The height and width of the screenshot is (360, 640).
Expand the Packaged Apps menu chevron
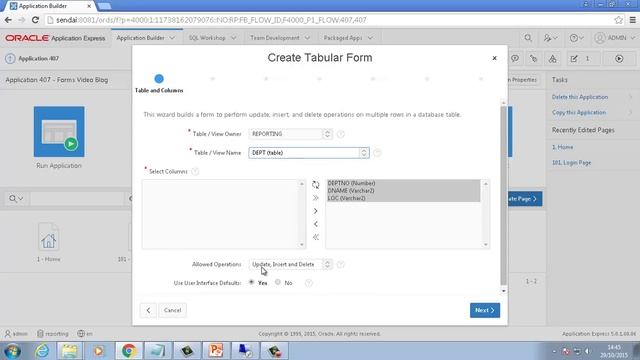click(370, 38)
